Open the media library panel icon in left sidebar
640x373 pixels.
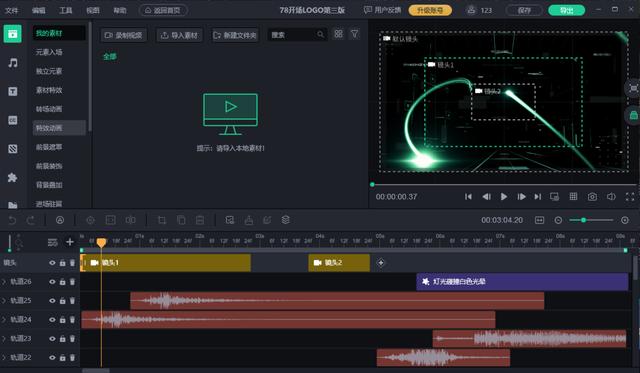click(x=13, y=34)
